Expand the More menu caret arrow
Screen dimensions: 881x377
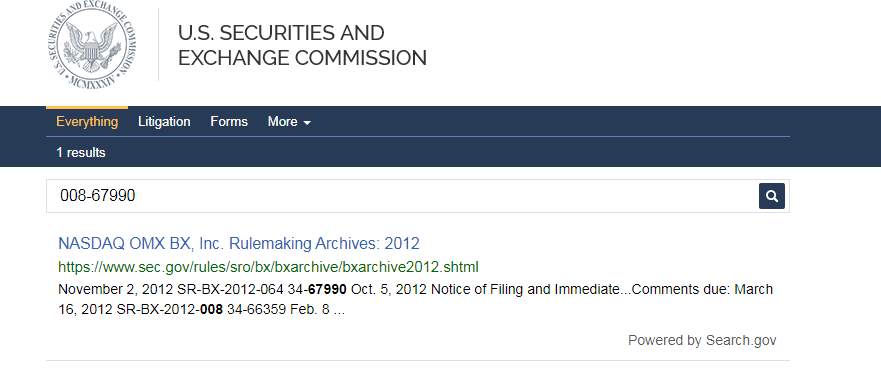[307, 122]
